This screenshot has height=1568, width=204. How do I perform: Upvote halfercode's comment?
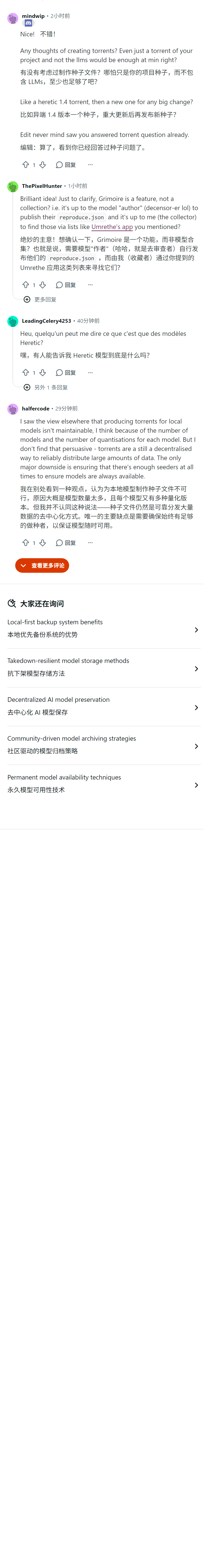click(x=26, y=543)
